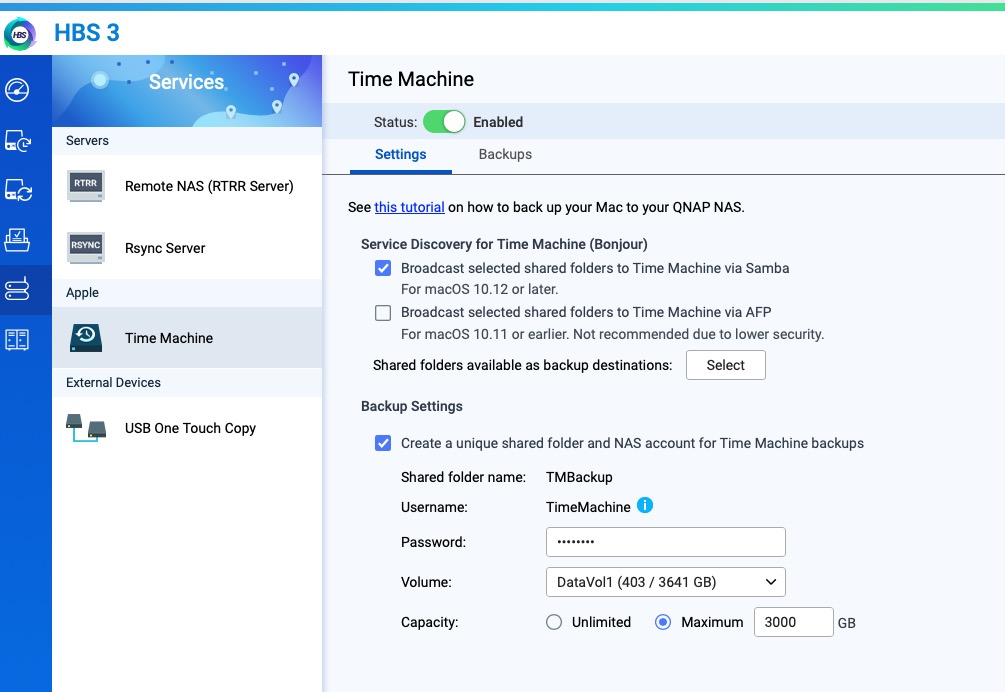Click the Backup Settings heading
1005x692 pixels.
[411, 406]
